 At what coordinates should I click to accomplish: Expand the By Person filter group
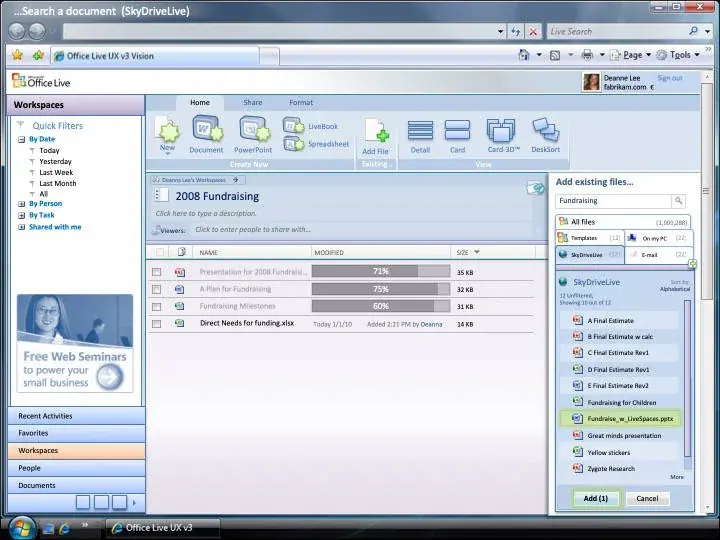coord(21,204)
